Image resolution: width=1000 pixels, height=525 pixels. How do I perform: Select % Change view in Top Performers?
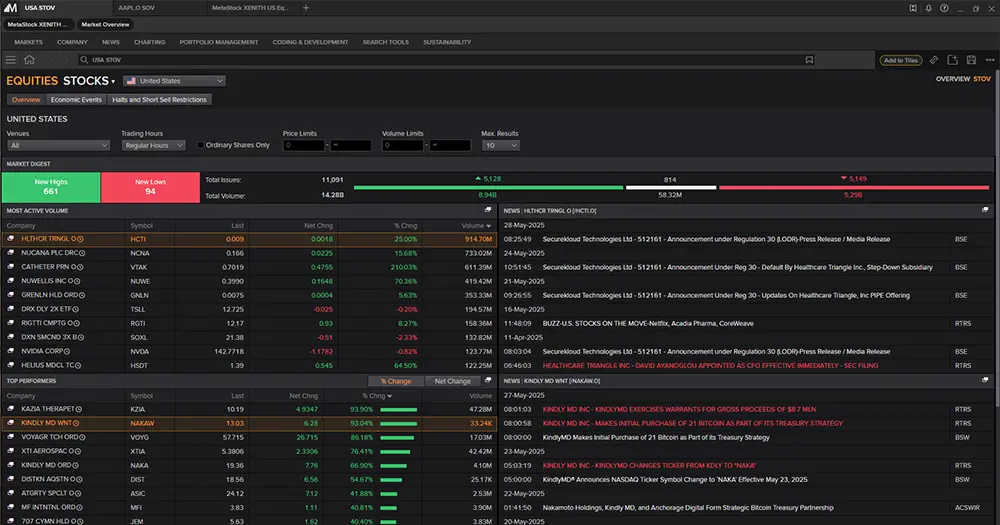[396, 381]
